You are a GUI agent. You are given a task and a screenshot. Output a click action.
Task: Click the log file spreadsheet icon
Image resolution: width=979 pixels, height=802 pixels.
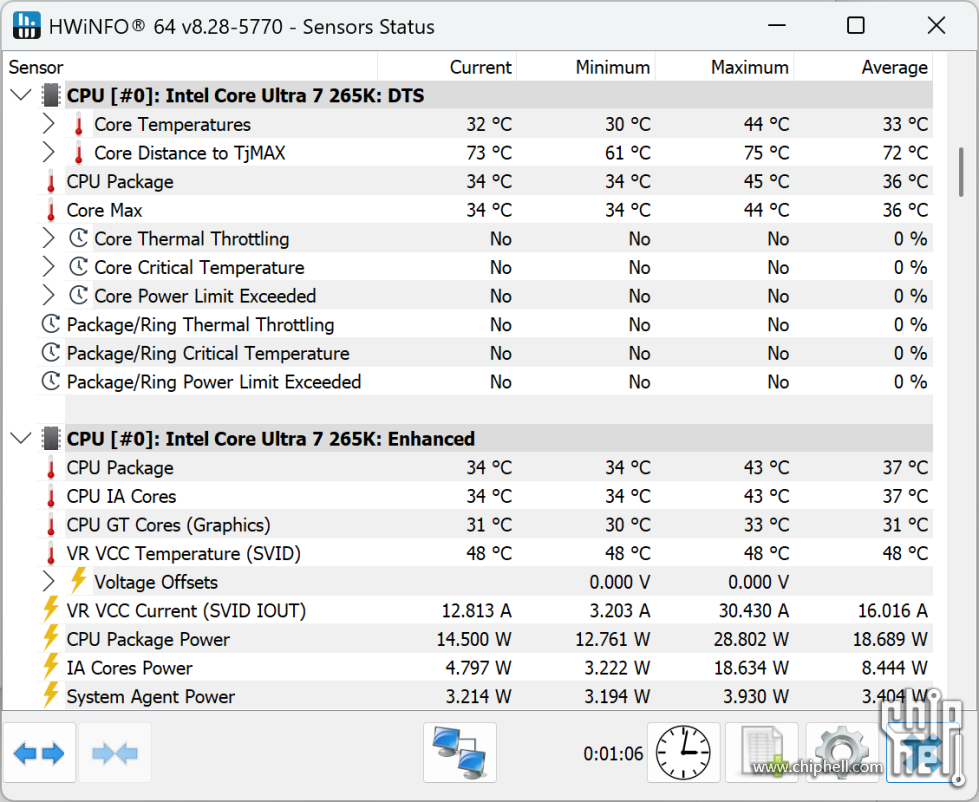(x=762, y=753)
